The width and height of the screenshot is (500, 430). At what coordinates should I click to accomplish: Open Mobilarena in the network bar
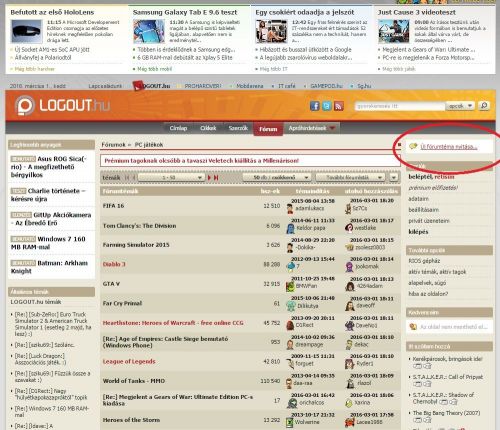point(250,86)
